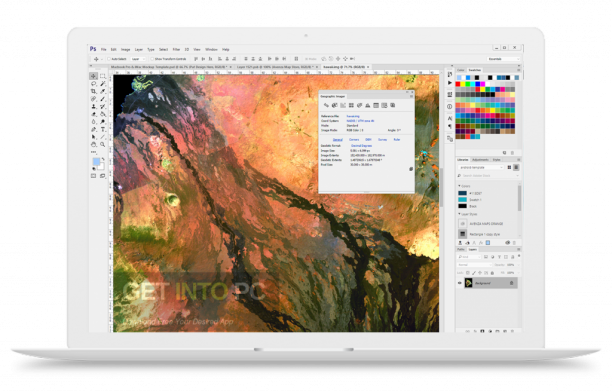Image resolution: width=612 pixels, height=392 pixels.
Task: Select the Paint Bucket tool
Action: click(x=103, y=114)
